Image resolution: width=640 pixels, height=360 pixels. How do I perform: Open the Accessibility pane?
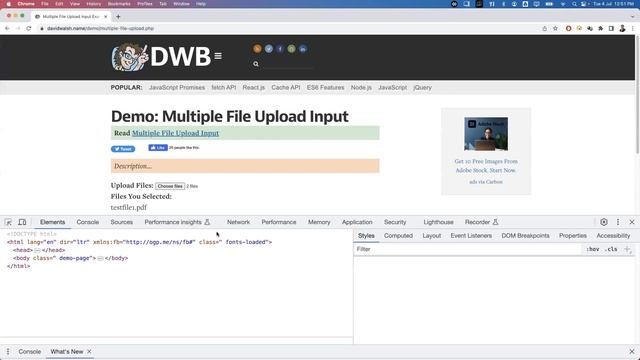[x=613, y=236]
